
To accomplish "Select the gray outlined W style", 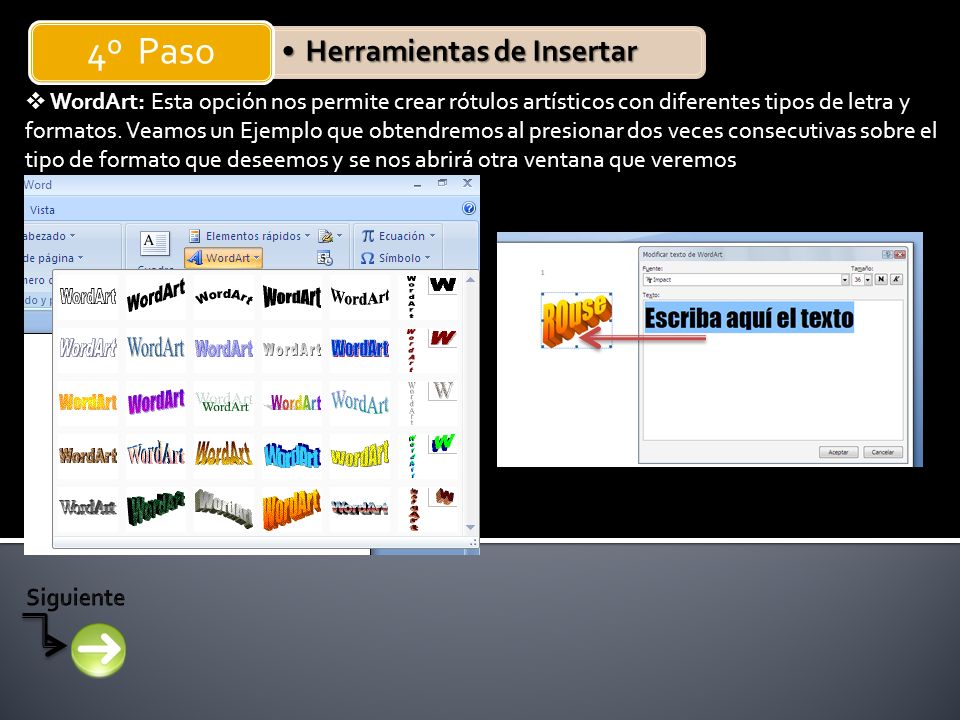I will point(443,391).
